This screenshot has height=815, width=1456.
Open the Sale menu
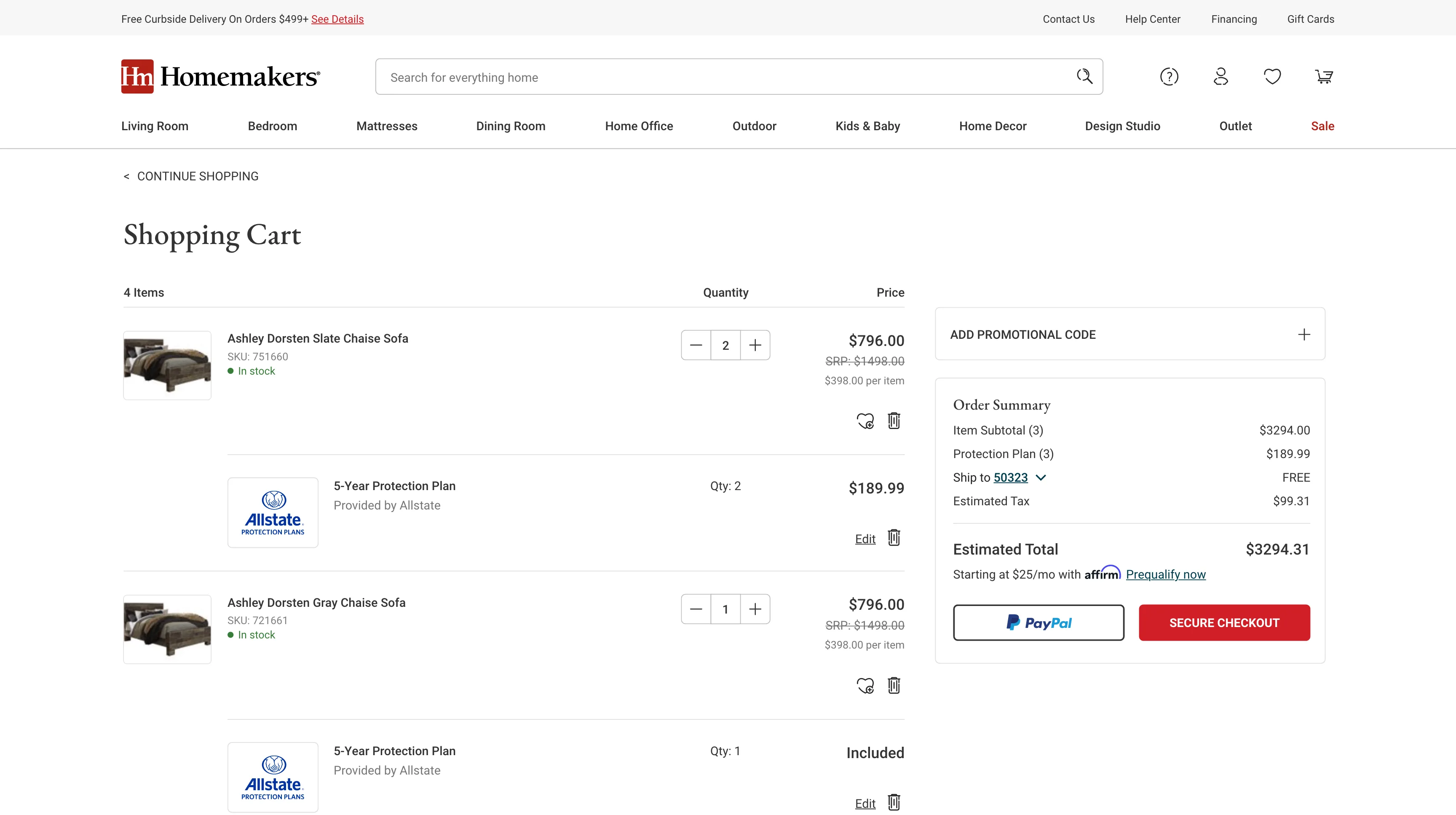[1322, 126]
